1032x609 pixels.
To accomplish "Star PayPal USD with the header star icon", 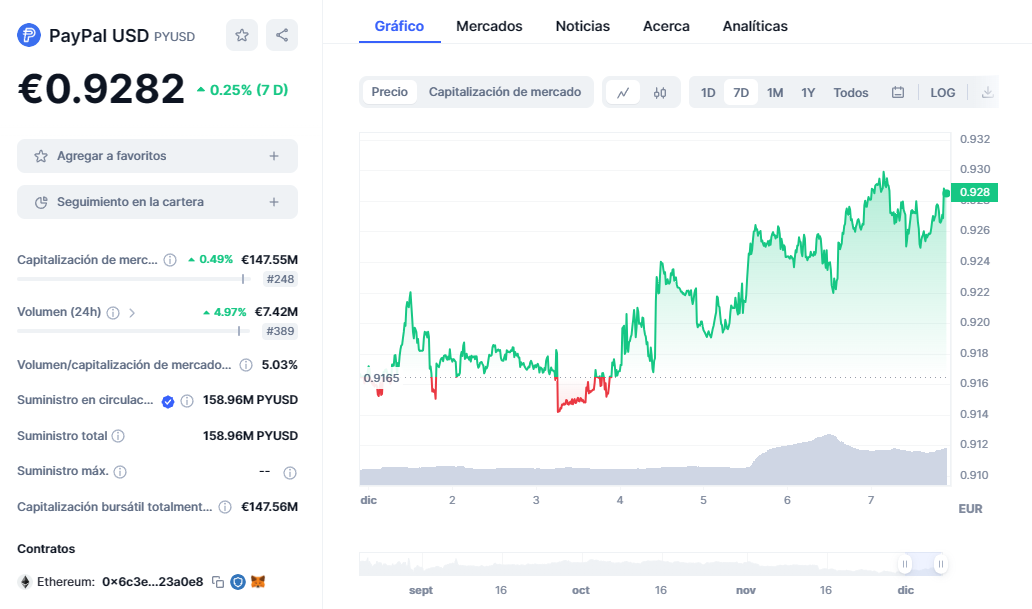I will click(x=242, y=35).
